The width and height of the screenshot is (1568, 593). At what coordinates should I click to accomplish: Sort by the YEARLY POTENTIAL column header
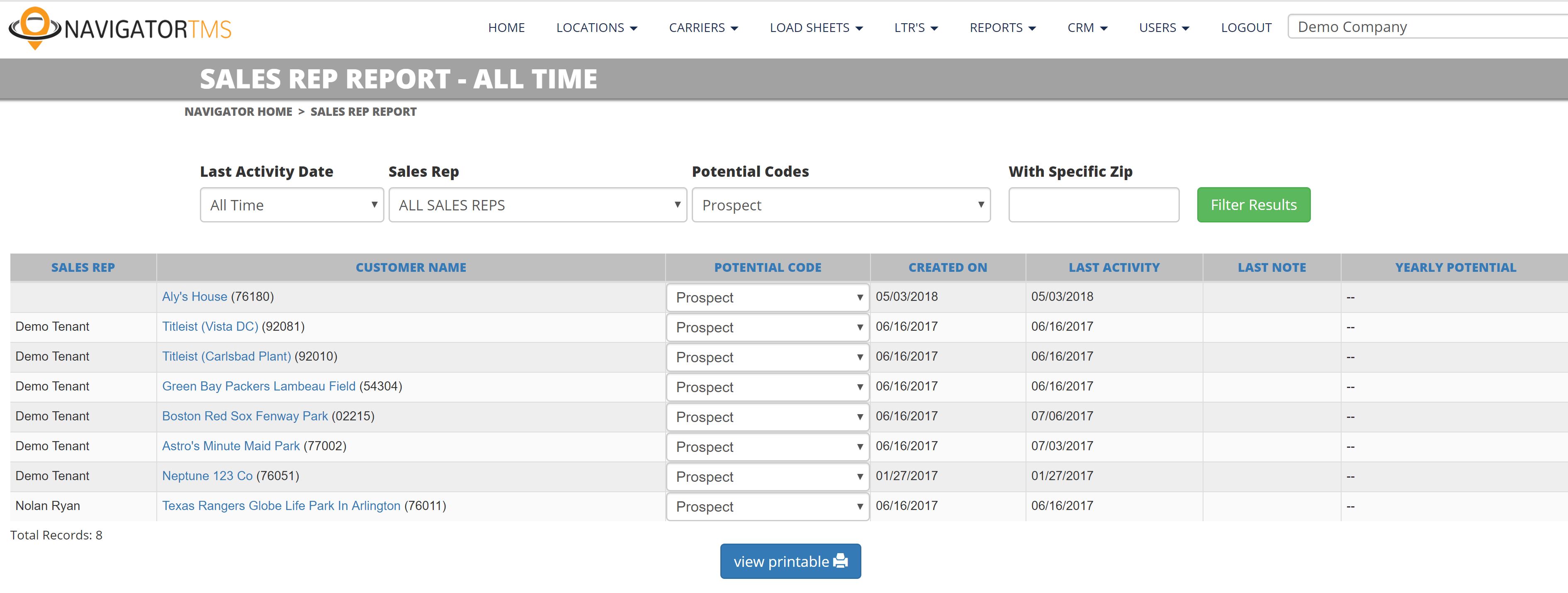pyautogui.click(x=1455, y=267)
